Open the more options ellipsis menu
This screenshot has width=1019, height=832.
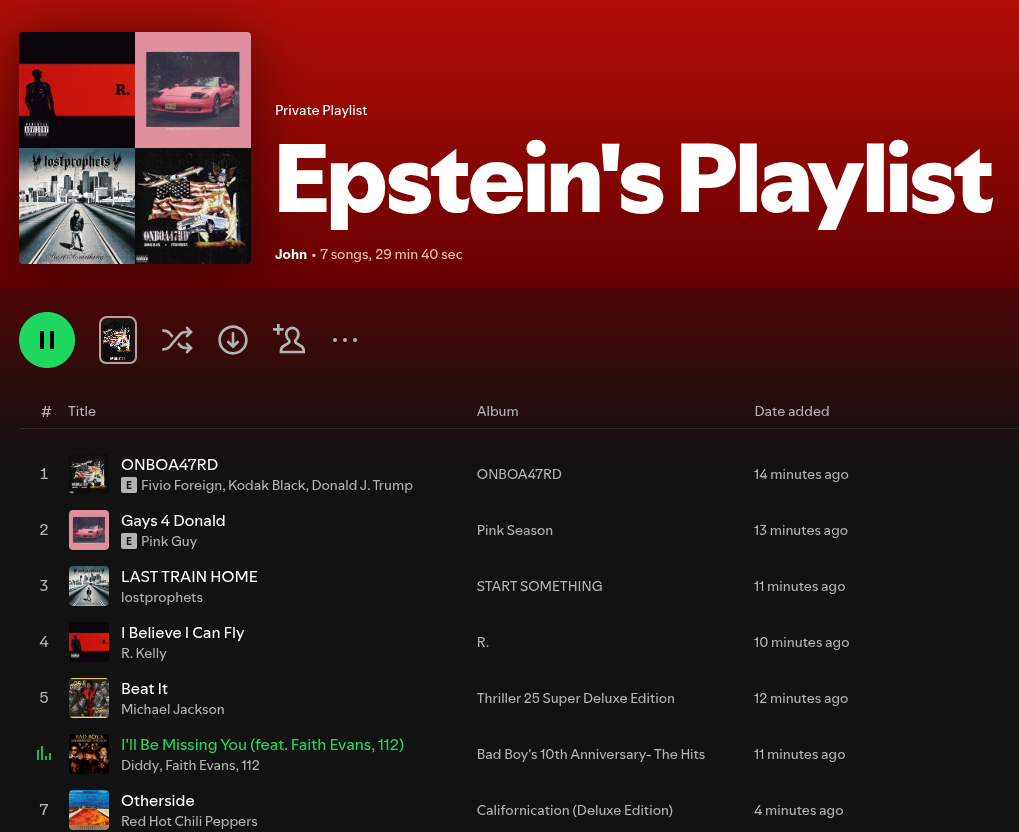click(x=344, y=340)
